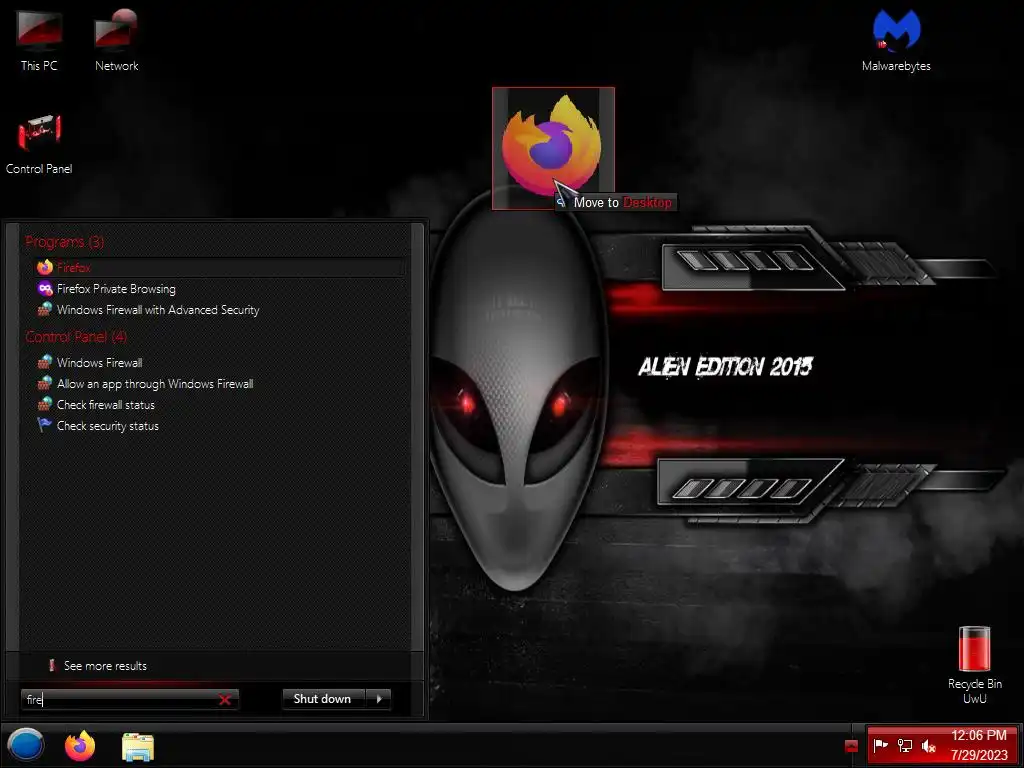Open the Malwarebytes desktop shortcut
This screenshot has height=768, width=1024.
(896, 39)
